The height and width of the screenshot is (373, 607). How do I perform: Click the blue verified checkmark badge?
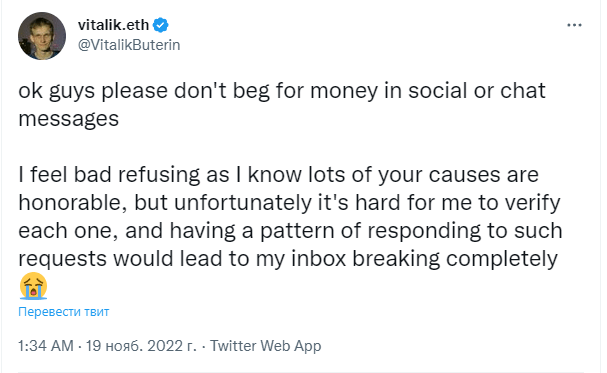[161, 25]
